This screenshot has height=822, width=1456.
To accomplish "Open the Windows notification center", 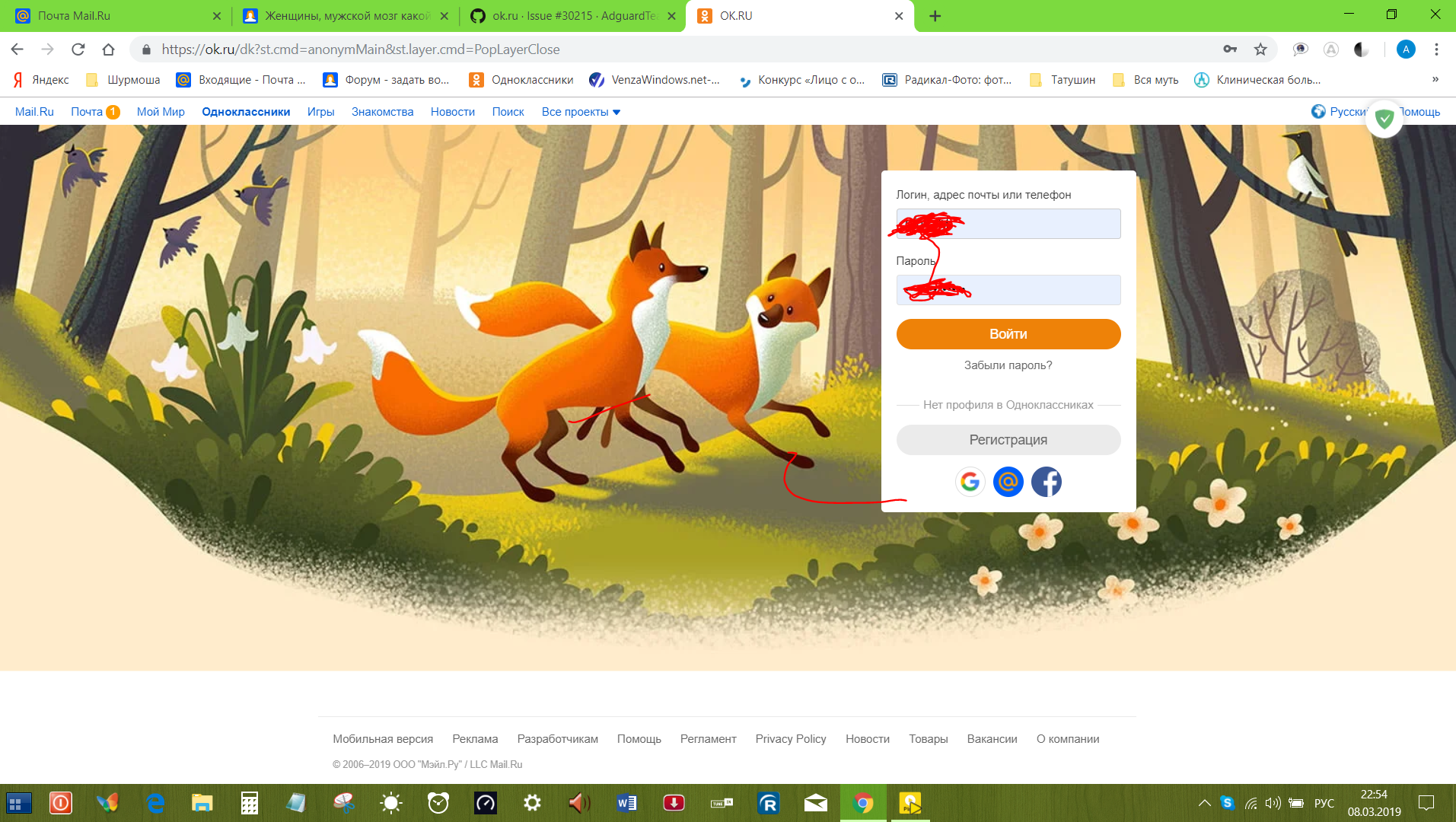I will point(1426,803).
